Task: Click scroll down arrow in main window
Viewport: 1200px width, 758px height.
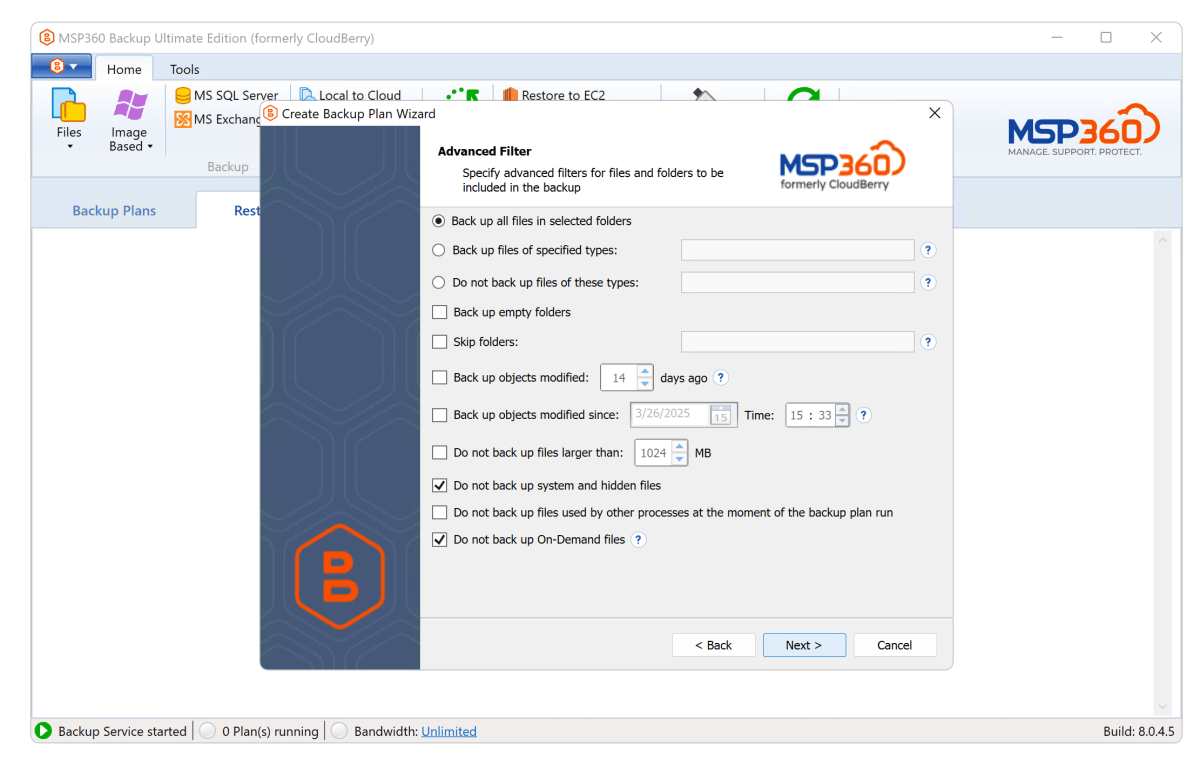Action: pyautogui.click(x=1162, y=707)
